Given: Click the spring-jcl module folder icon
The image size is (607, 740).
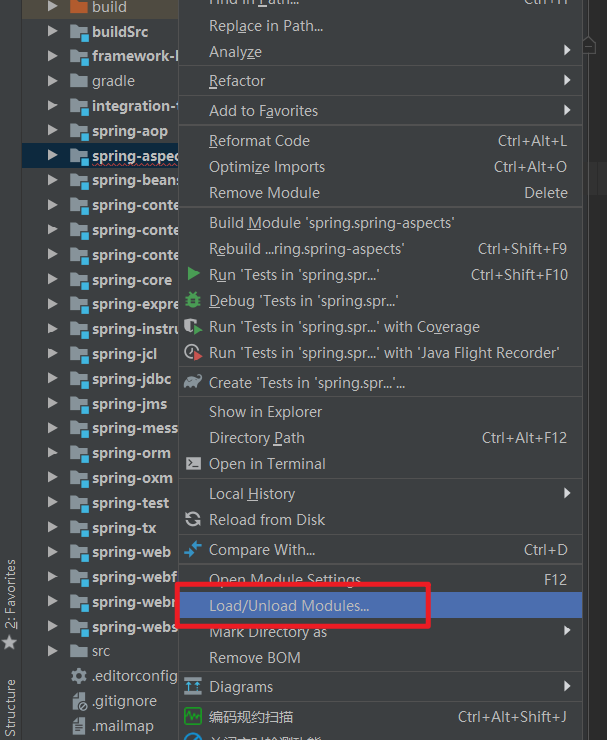Looking at the screenshot, I should pyautogui.click(x=79, y=354).
